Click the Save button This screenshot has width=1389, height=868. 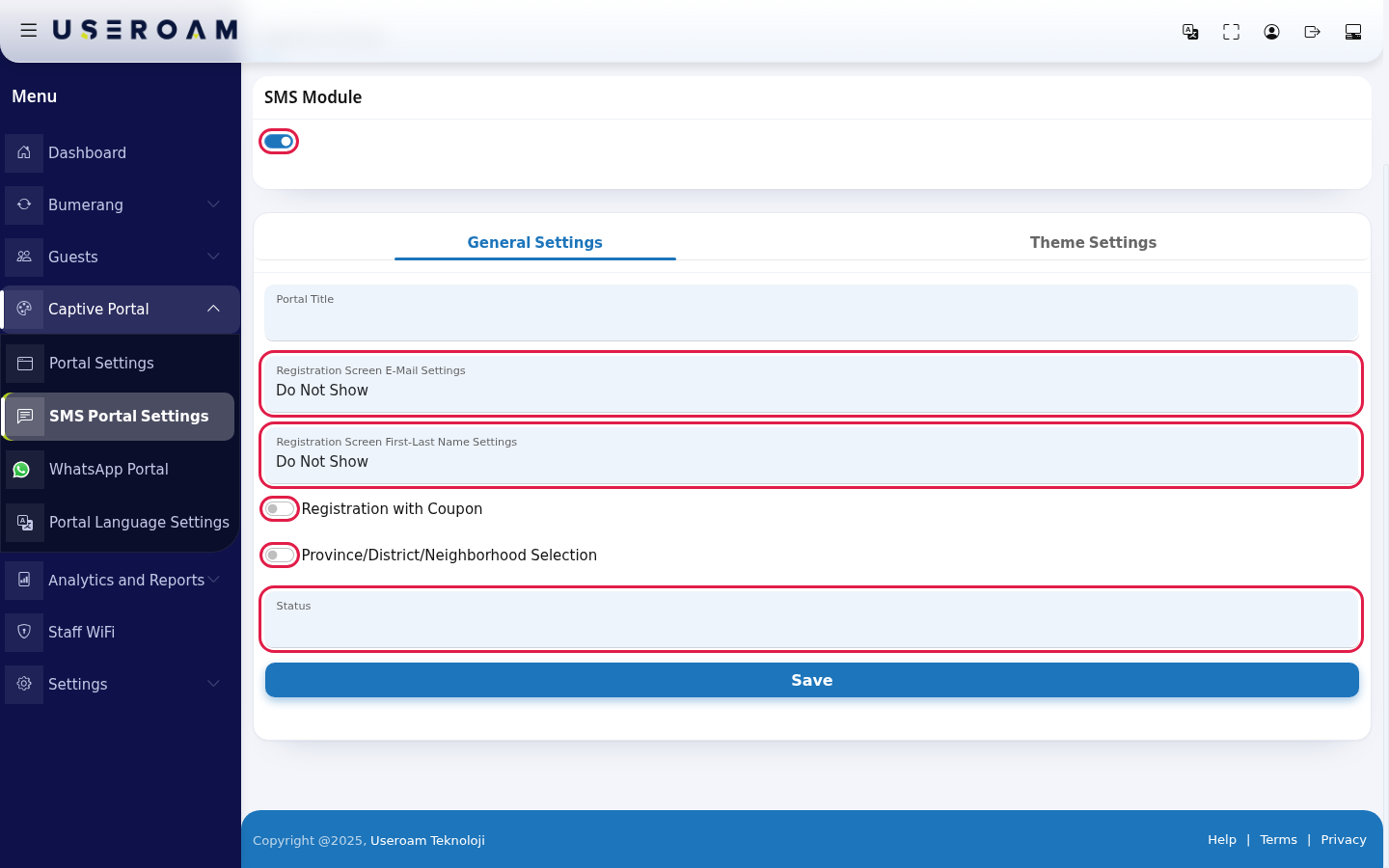[x=811, y=680]
